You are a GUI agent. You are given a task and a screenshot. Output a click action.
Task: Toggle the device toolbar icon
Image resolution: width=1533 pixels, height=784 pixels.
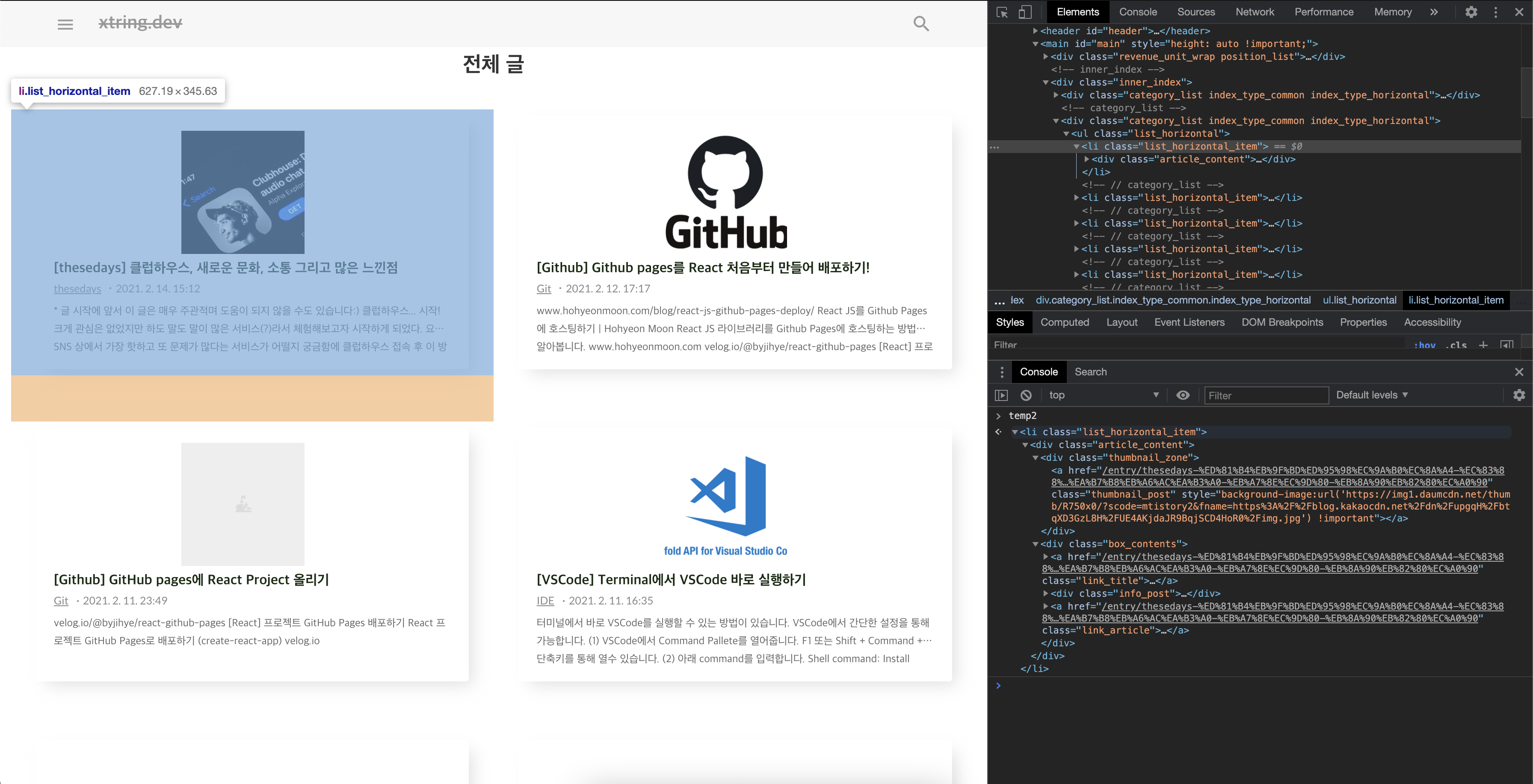point(1025,12)
